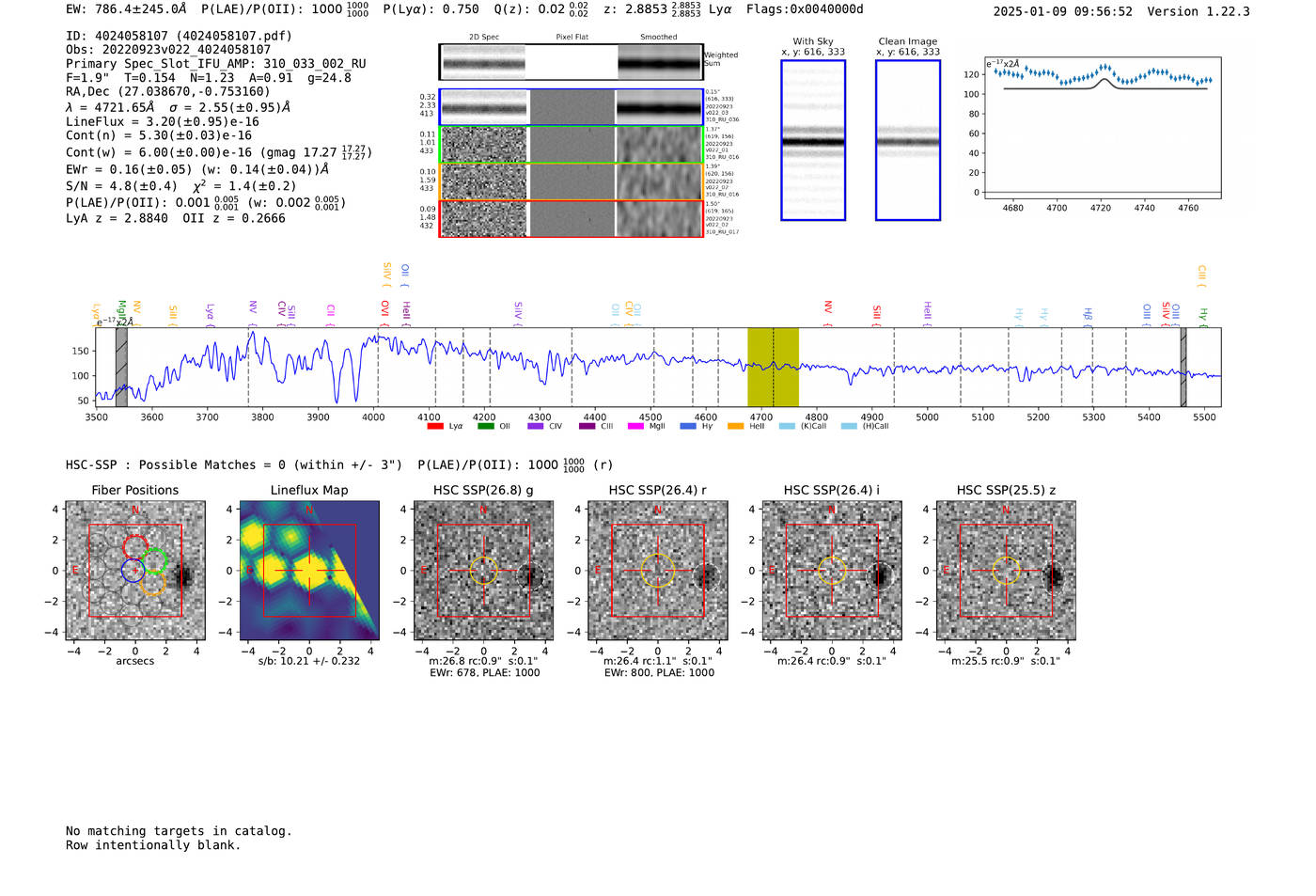Open the HSC SSP(25.5) z image

pyautogui.click(x=1007, y=571)
